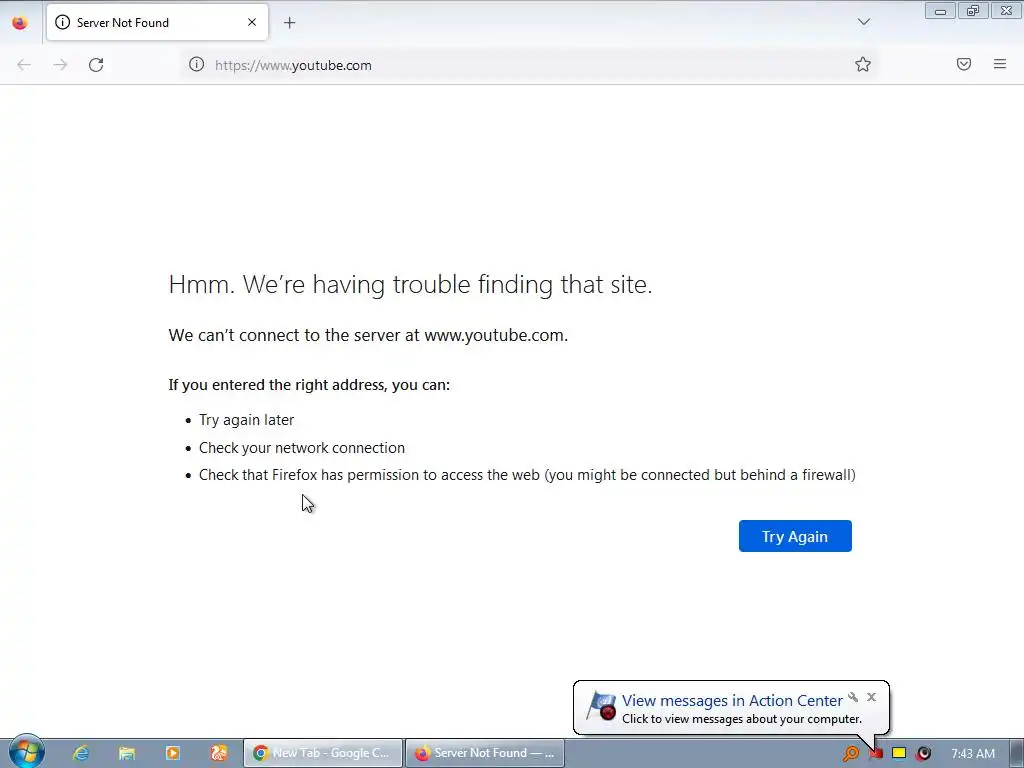Switch to the New Tab Google Chrome window

(323, 753)
